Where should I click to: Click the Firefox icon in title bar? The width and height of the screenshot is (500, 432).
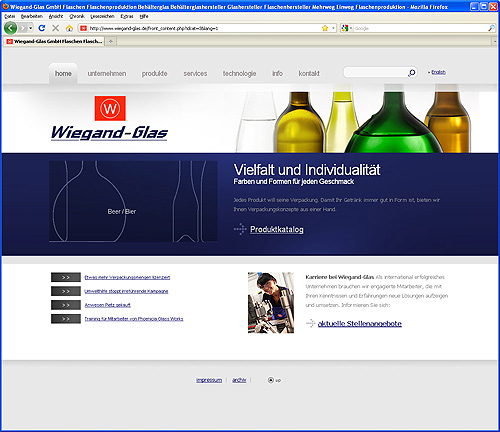coord(5,6)
